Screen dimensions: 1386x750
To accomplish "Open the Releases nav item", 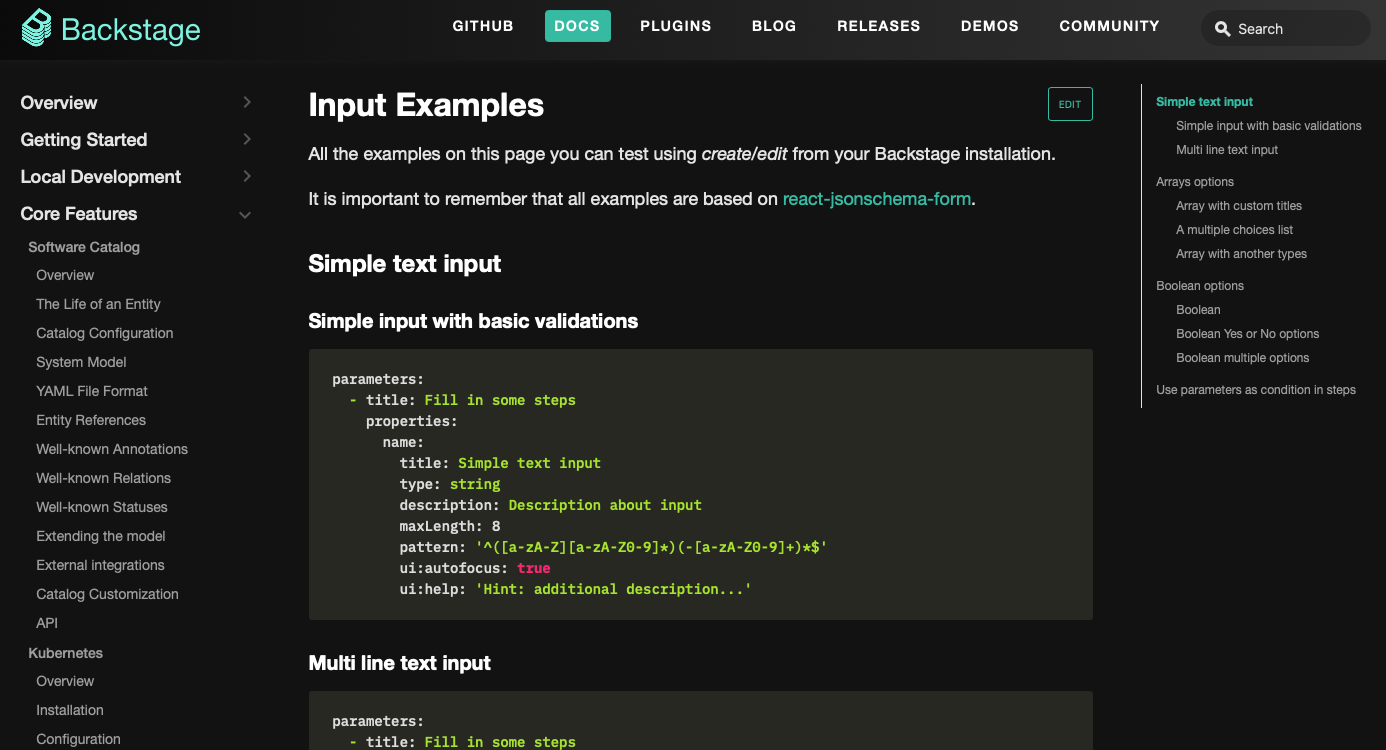I will (879, 26).
